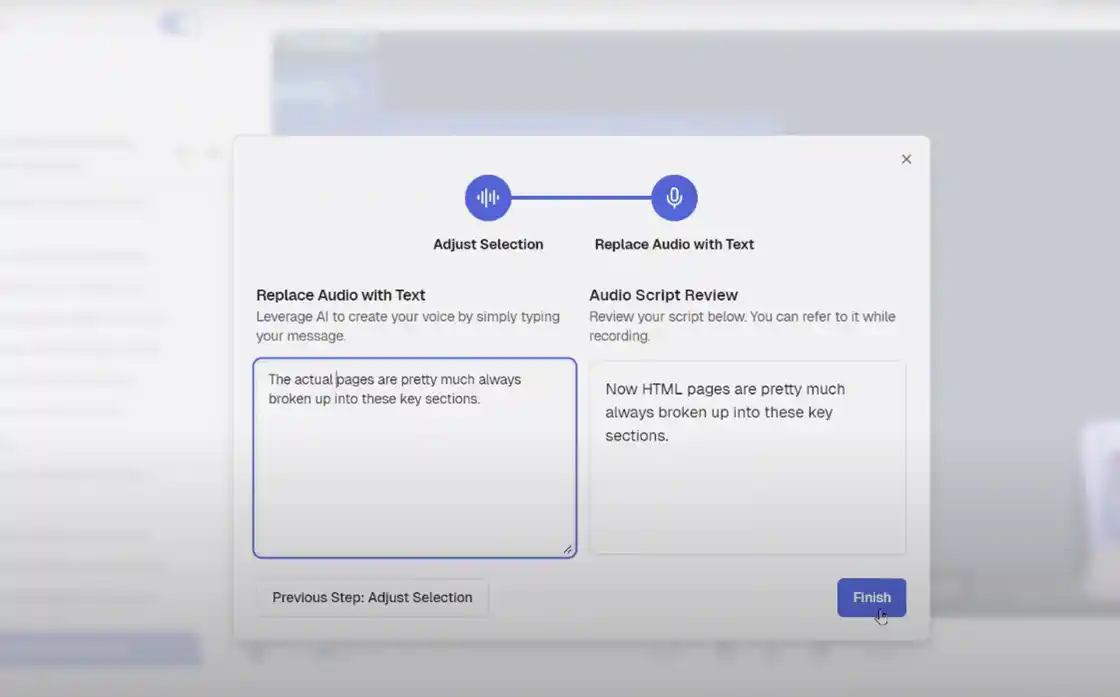
Task: Focus the Replace Audio with Text textarea
Action: 414,470
